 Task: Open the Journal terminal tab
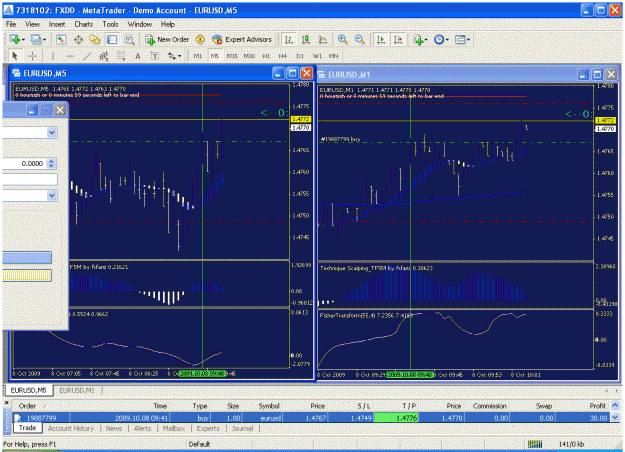coord(242,428)
